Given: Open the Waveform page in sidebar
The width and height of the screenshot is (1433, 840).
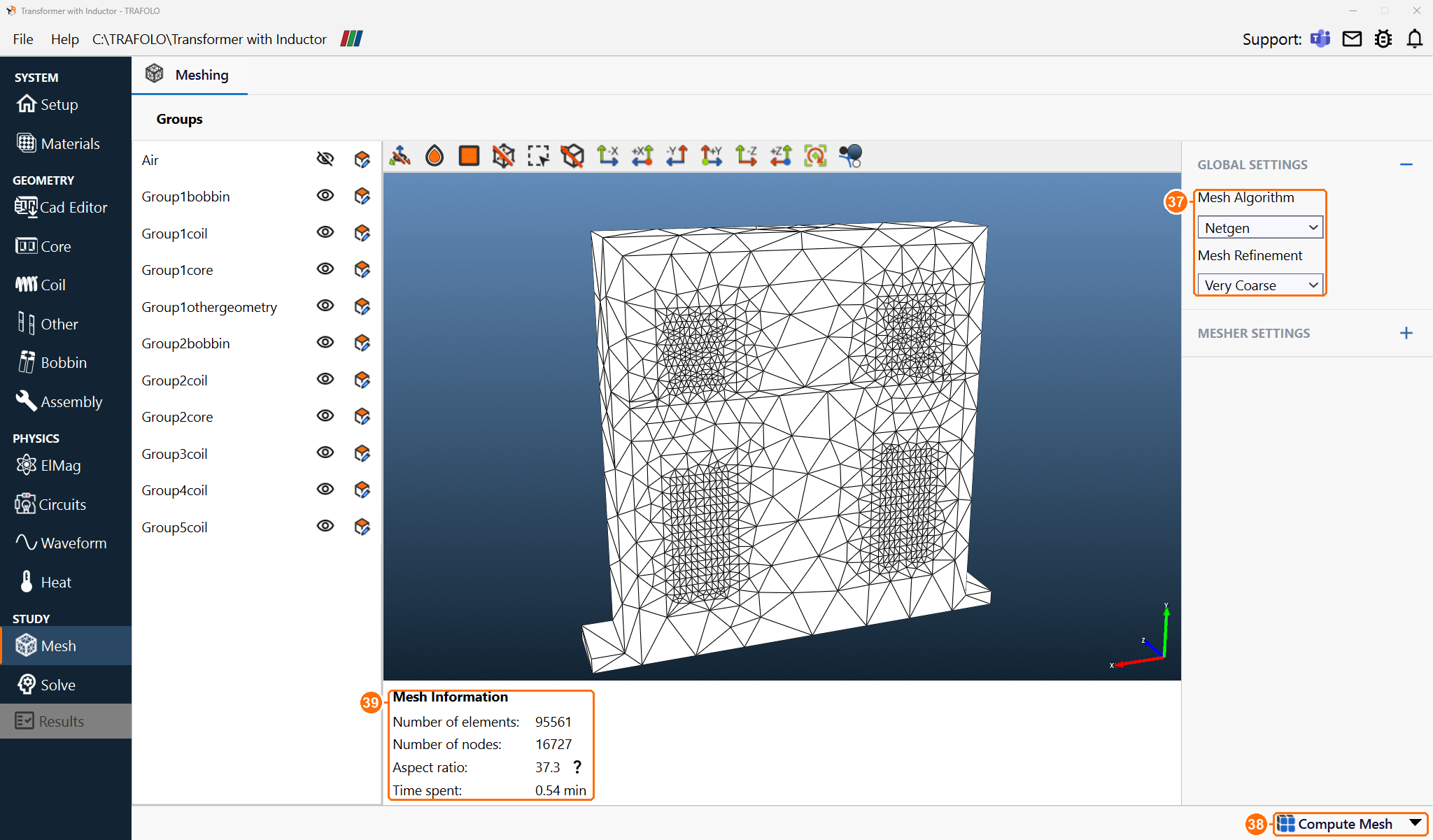Looking at the screenshot, I should pyautogui.click(x=66, y=543).
